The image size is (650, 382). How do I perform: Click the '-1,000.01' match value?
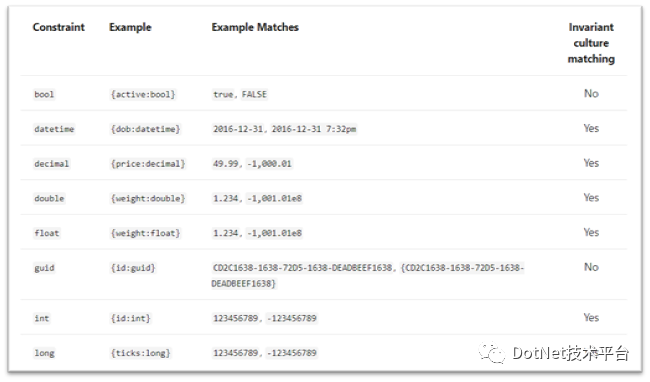269,164
